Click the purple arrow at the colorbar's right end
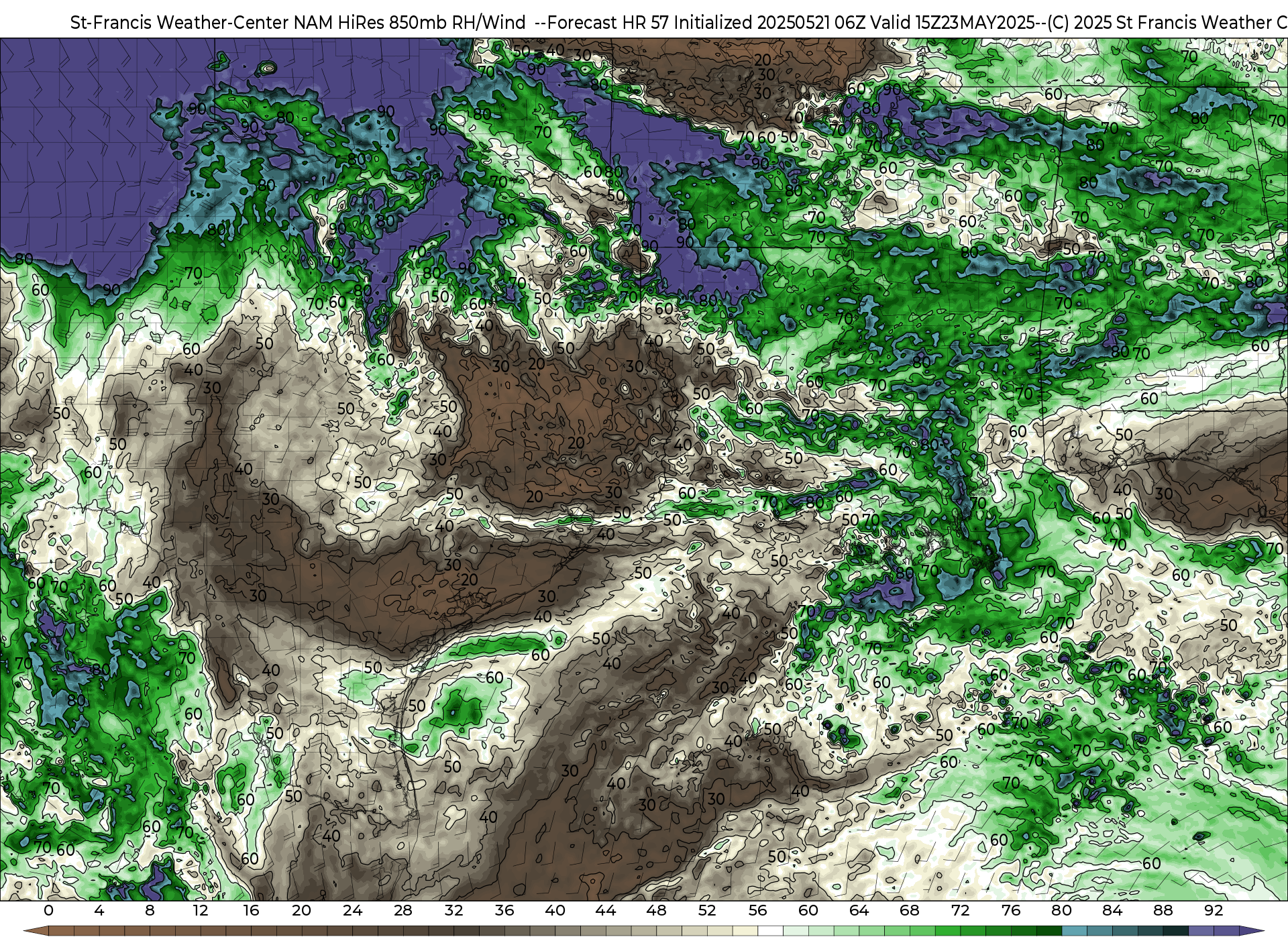 pos(1251,932)
